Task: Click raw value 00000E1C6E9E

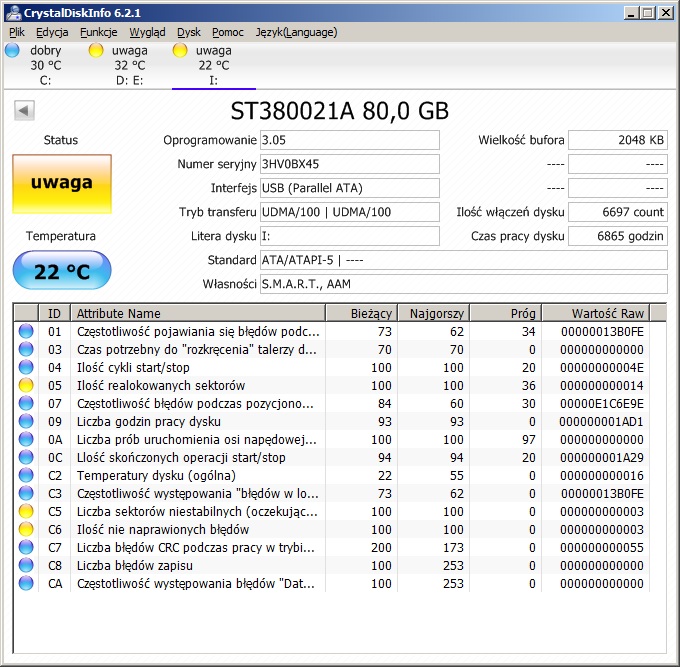Action: pos(602,403)
